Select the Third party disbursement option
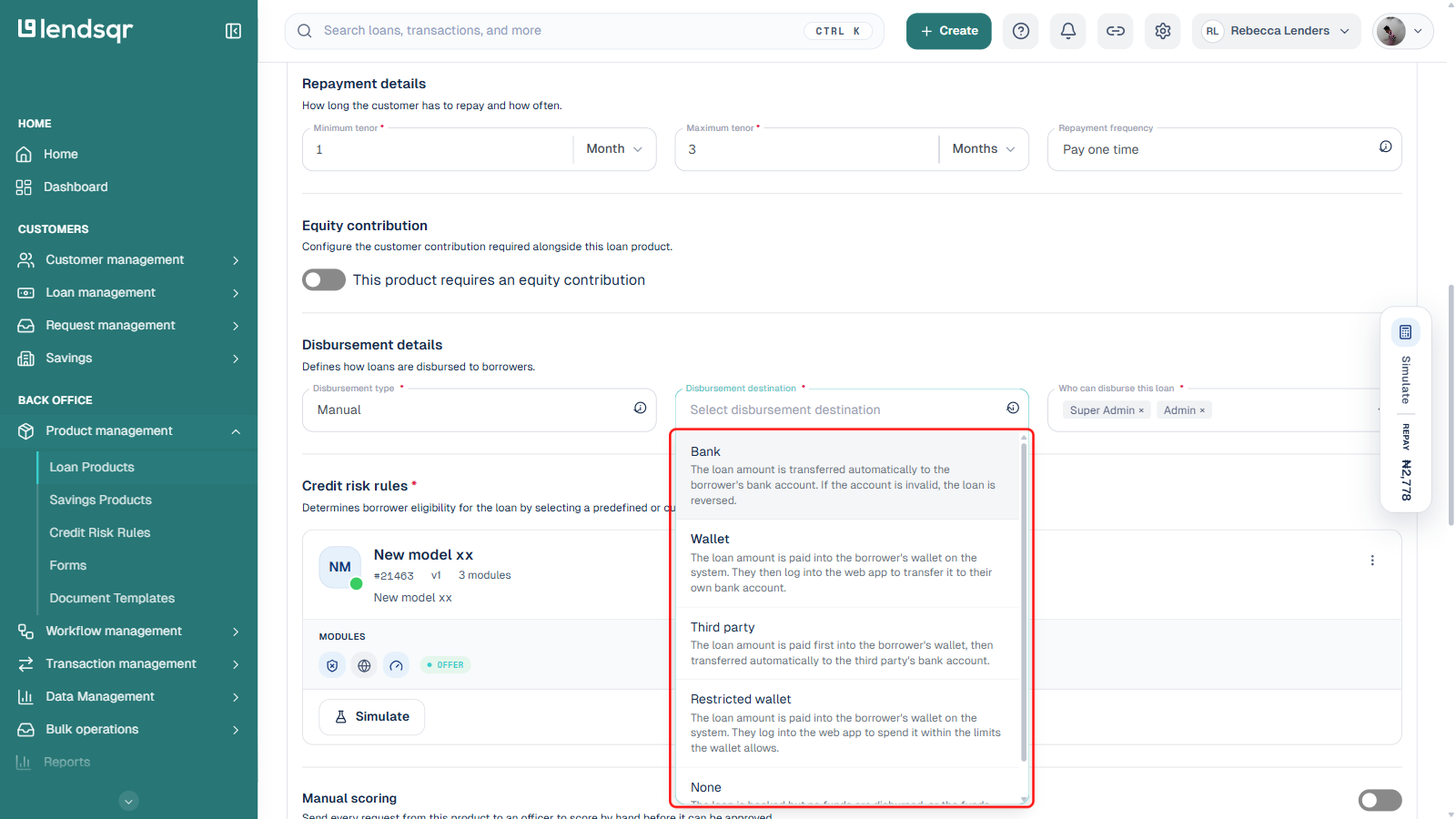This screenshot has width=1456, height=819. (846, 643)
